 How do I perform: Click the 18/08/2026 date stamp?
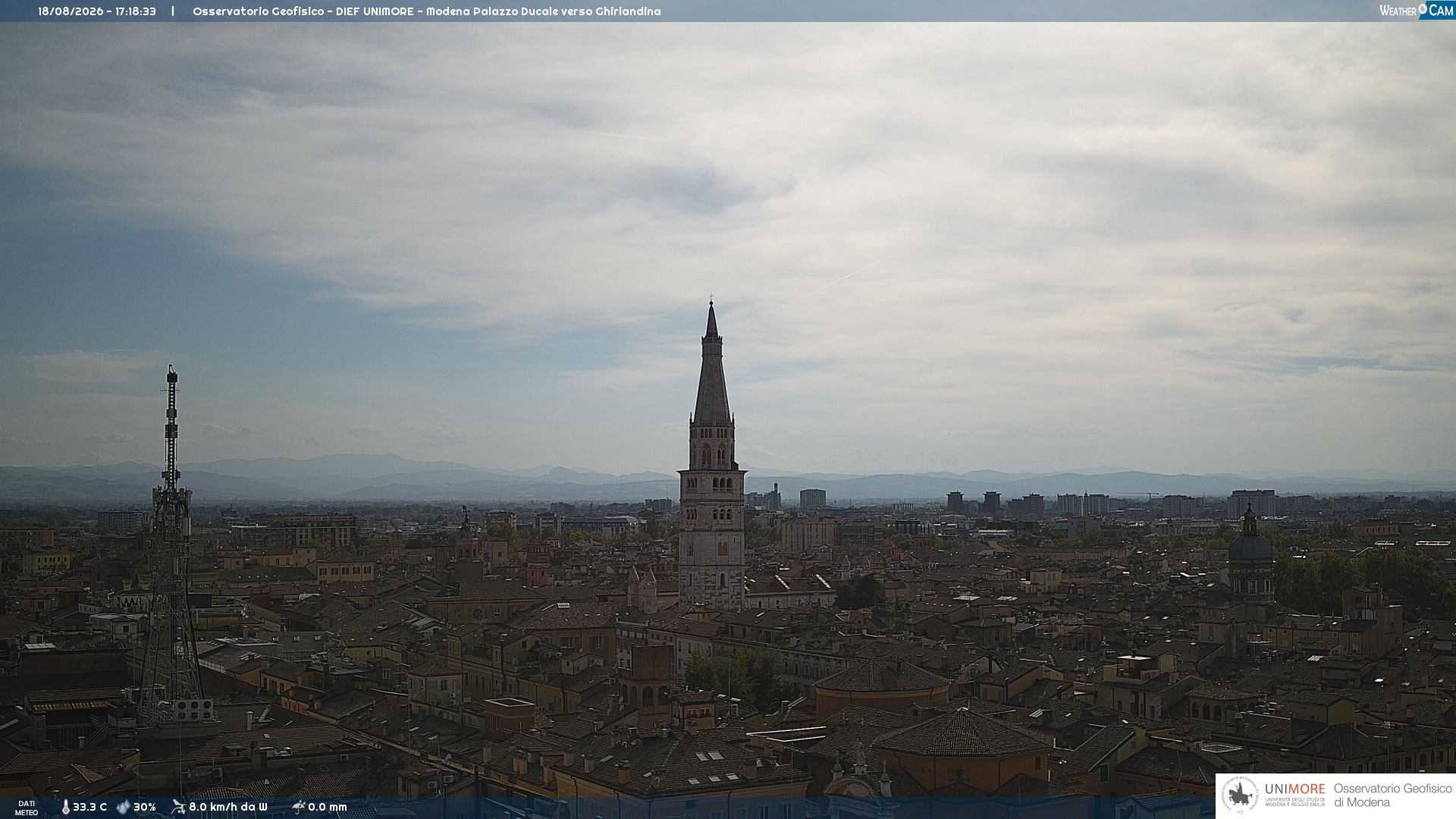(x=71, y=11)
